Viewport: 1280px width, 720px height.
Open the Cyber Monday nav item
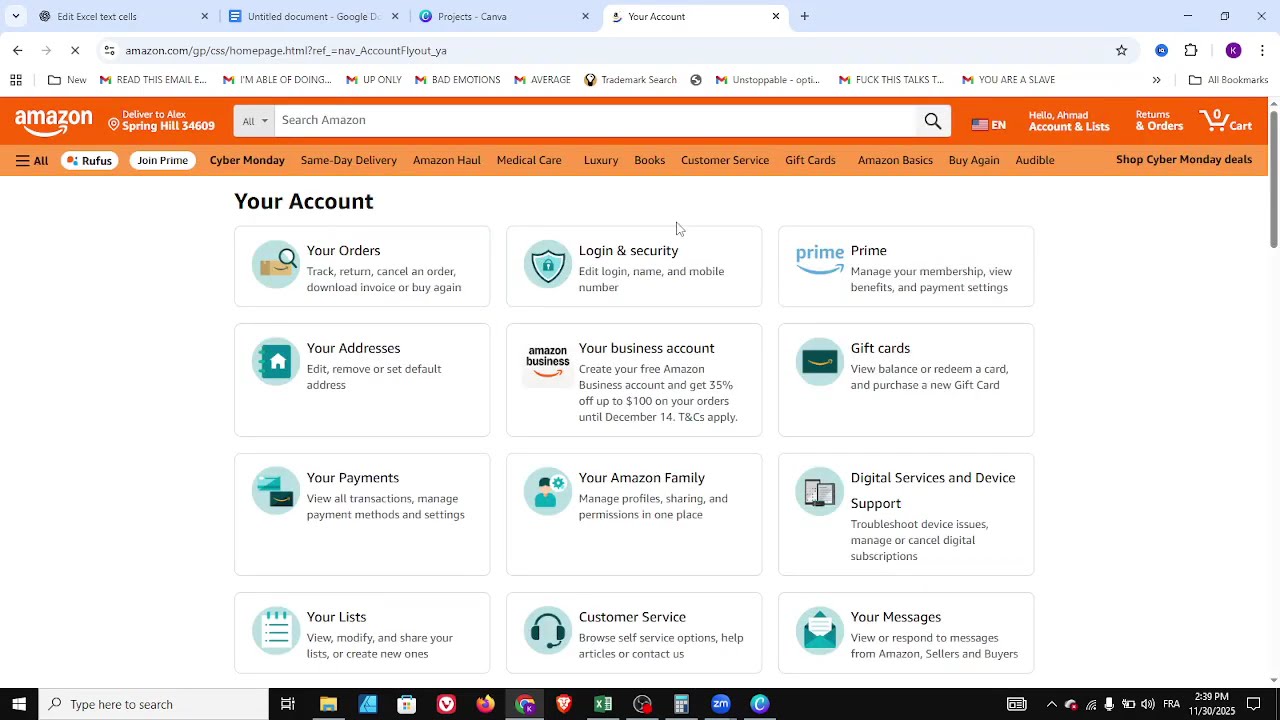coord(247,160)
